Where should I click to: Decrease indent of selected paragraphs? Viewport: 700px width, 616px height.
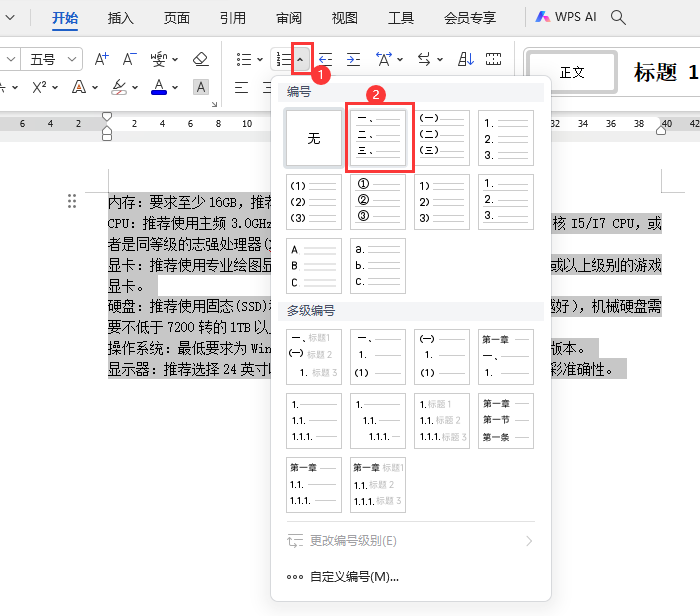(325, 59)
